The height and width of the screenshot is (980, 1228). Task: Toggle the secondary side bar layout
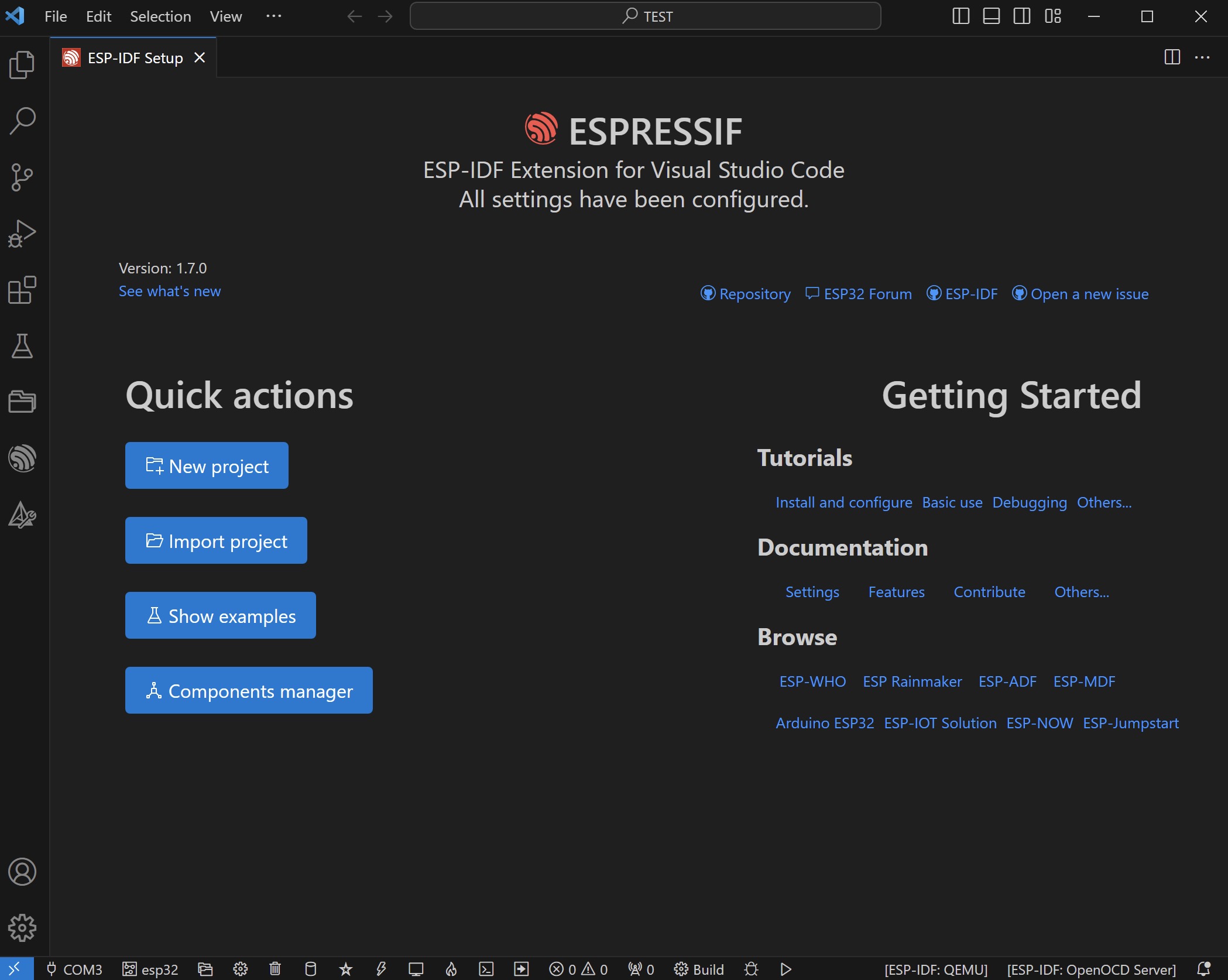1022,16
